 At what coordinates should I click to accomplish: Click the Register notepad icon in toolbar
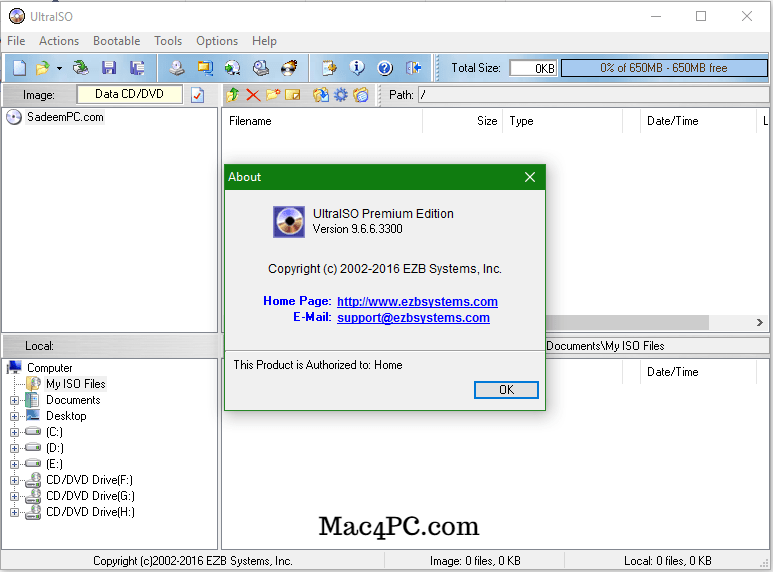tap(329, 68)
